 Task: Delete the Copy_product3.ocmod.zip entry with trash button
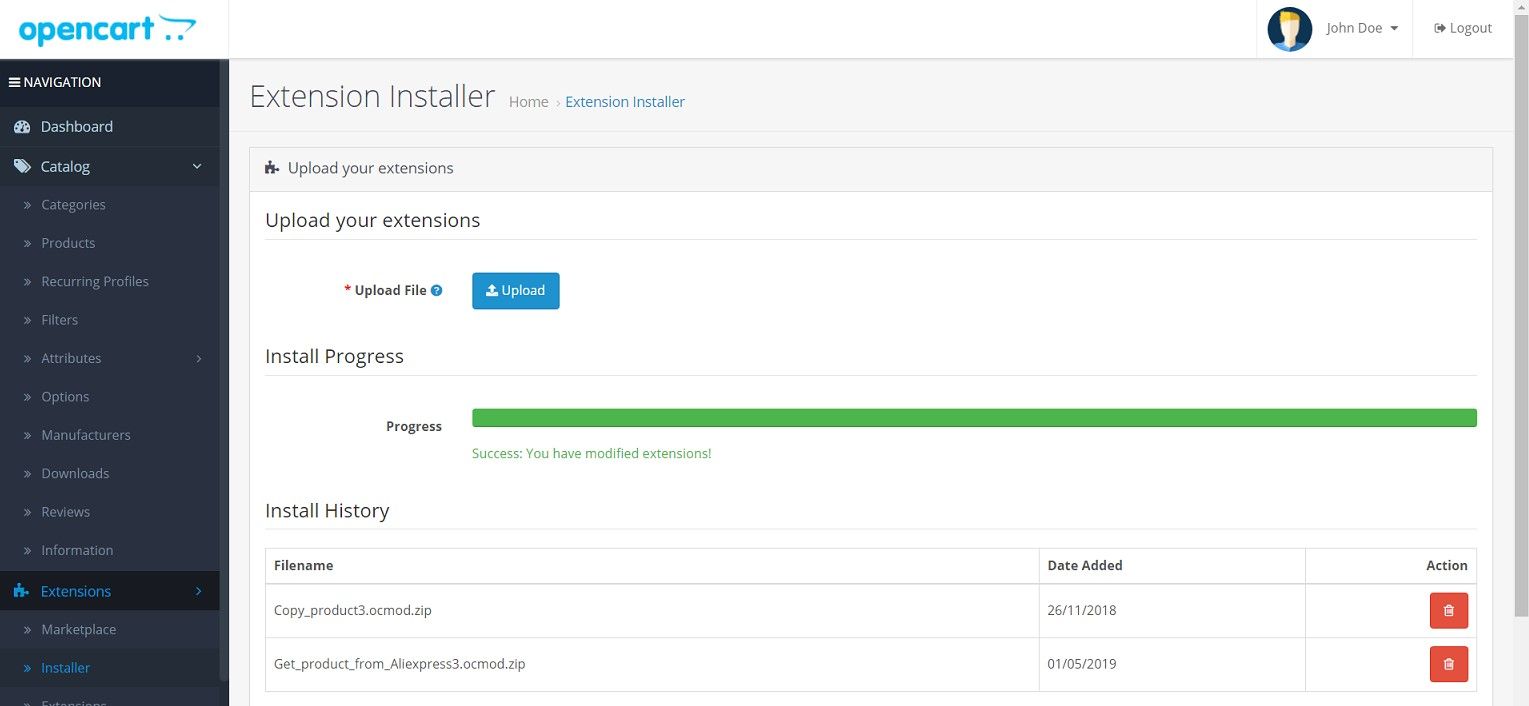point(1449,611)
